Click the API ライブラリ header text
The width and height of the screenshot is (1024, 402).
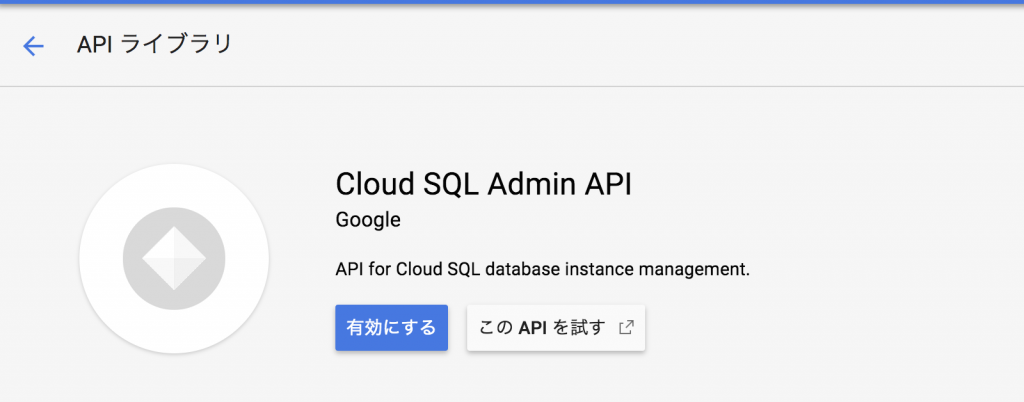155,45
